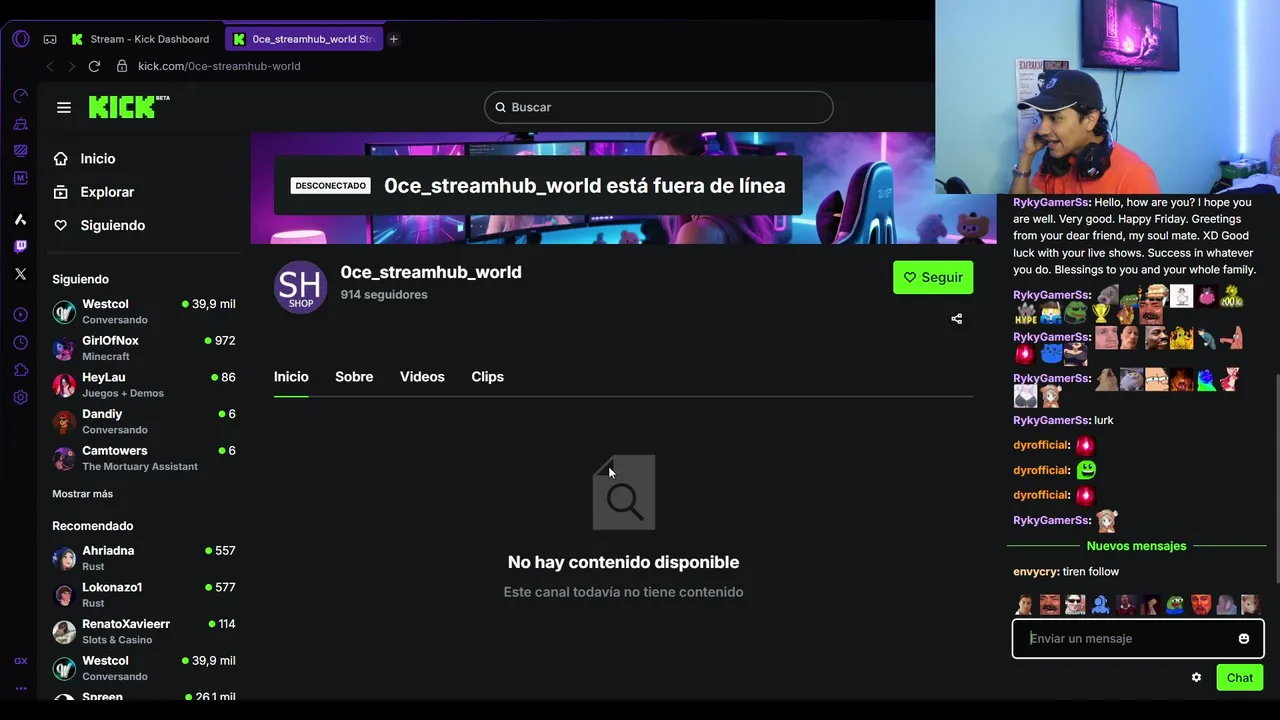1280x720 pixels.
Task: Open Camtowers channel in Siguiendo list
Action: (144, 458)
